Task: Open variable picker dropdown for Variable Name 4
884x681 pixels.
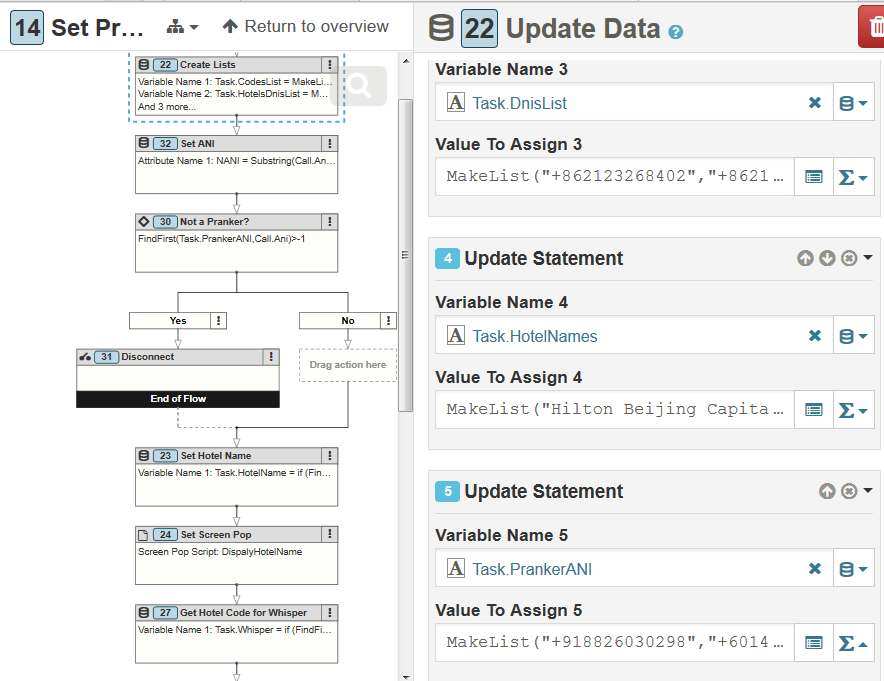Action: click(x=853, y=336)
